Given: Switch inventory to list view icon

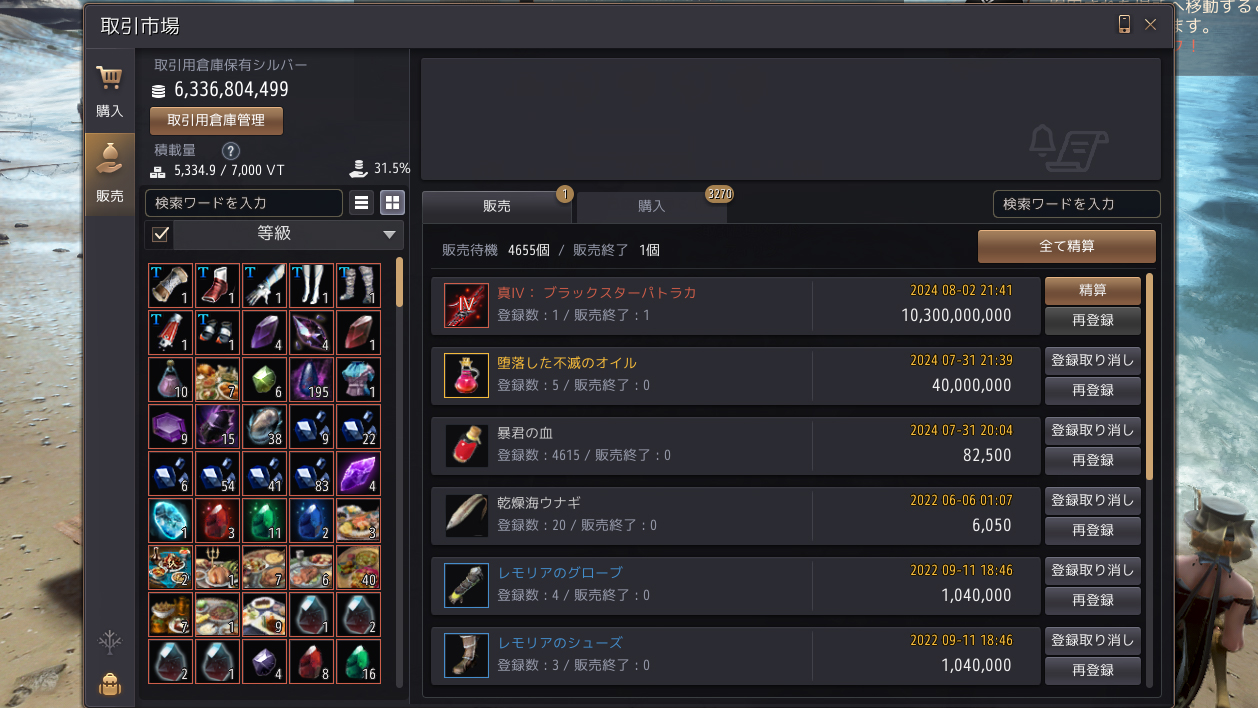Looking at the screenshot, I should coord(362,203).
